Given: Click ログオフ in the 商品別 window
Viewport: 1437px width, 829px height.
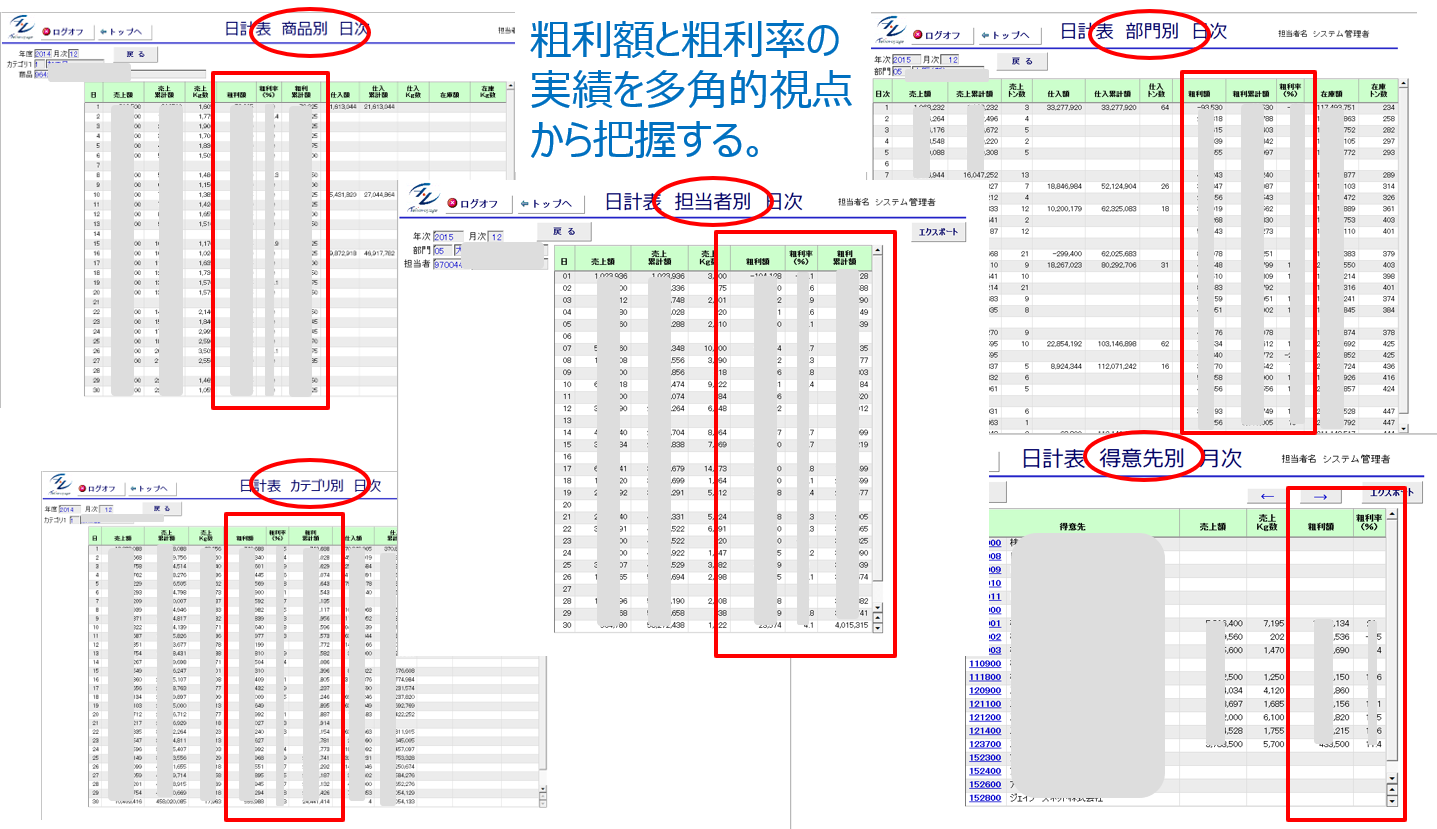Looking at the screenshot, I should tap(67, 31).
